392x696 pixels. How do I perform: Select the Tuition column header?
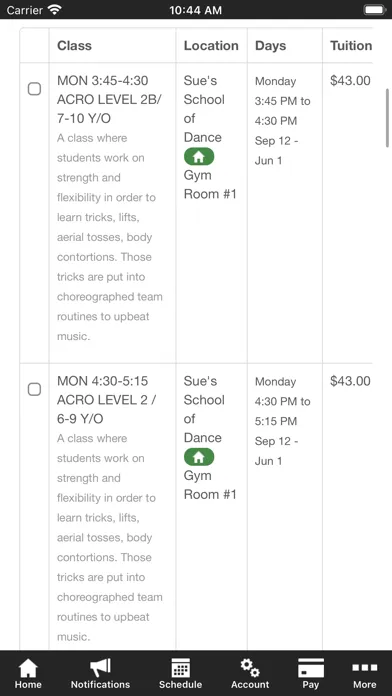(351, 46)
